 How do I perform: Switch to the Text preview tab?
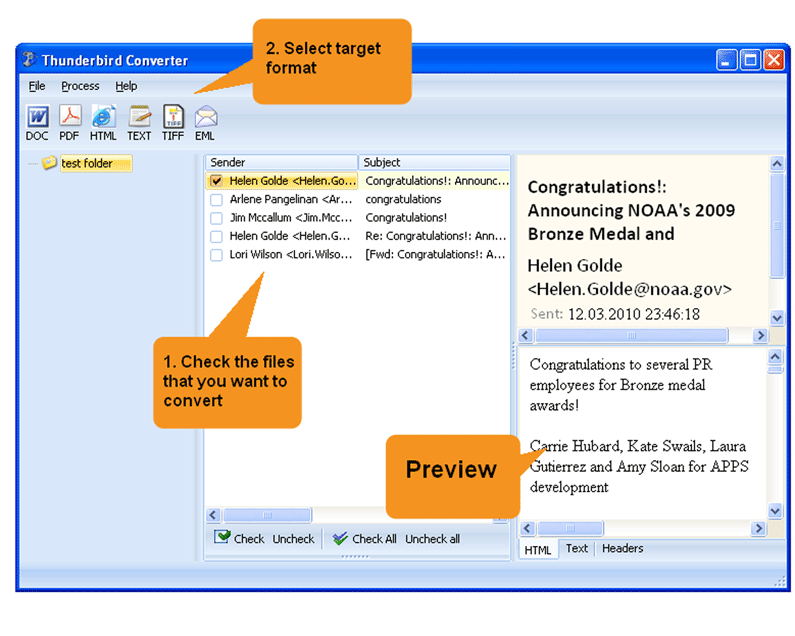[577, 549]
